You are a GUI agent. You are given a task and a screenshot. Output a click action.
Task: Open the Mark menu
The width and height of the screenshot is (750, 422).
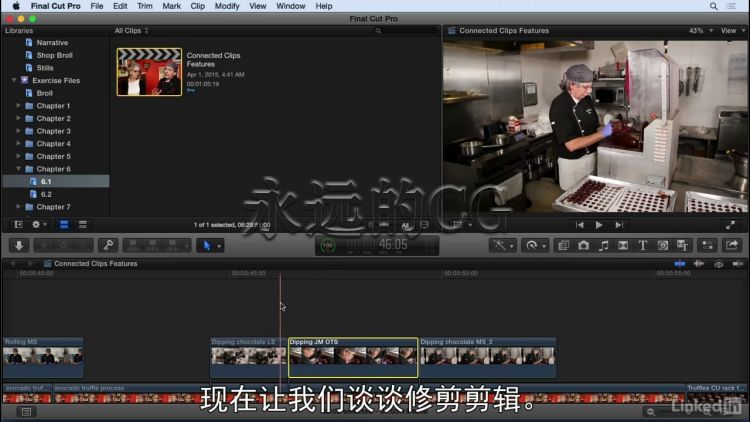[x=171, y=6]
